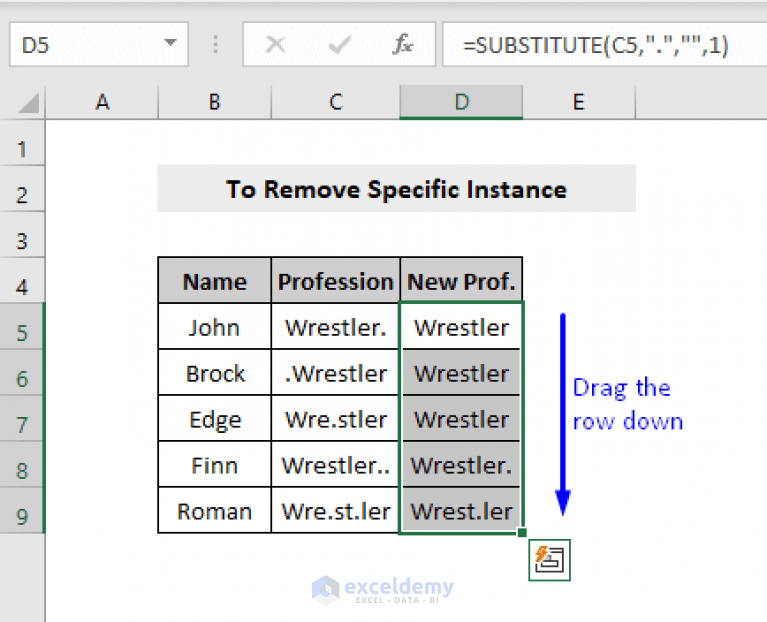Cancel the formula entry with the X icon
The width and height of the screenshot is (767, 622).
275,44
